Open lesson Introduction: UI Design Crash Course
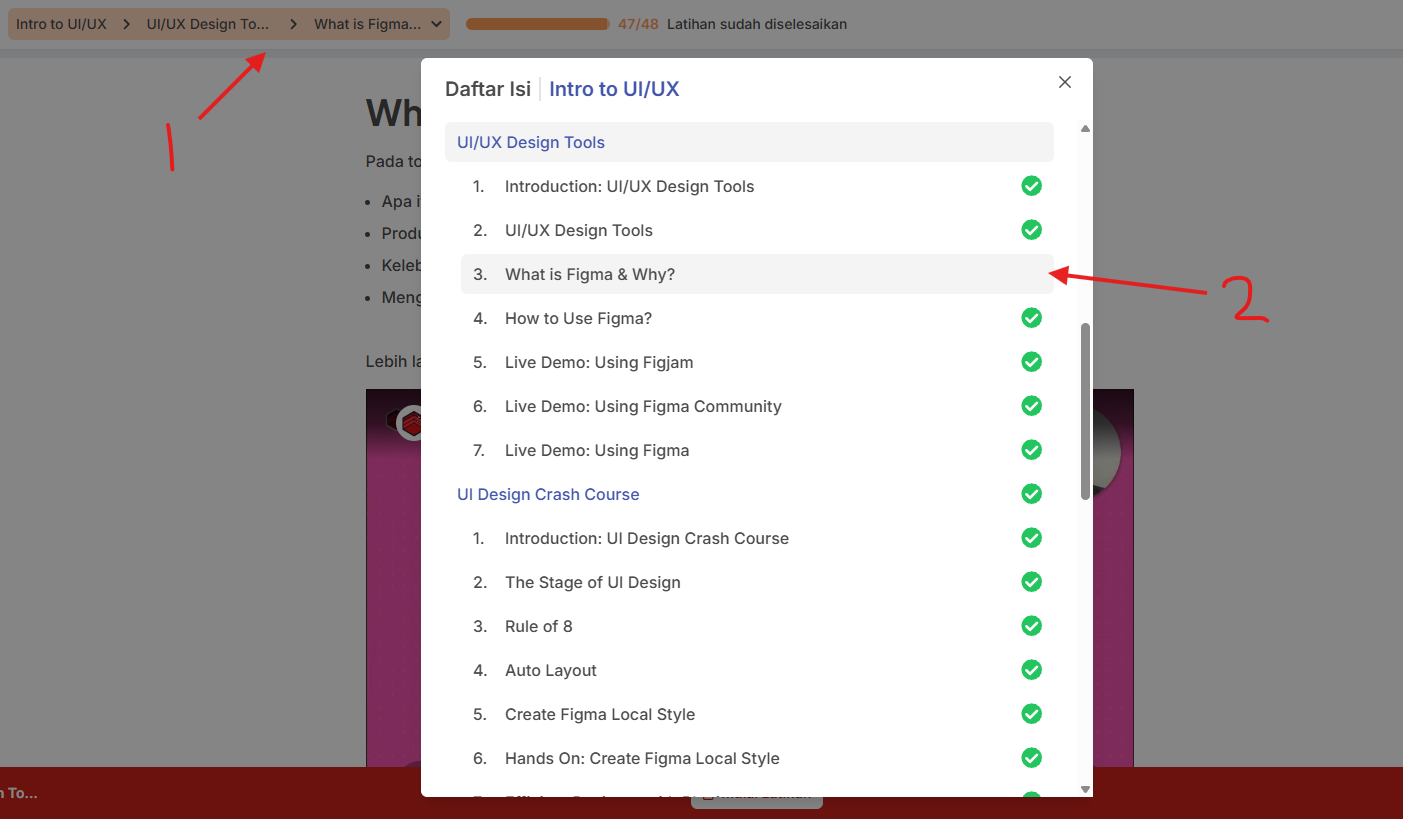The image size is (1403, 819). 757,538
